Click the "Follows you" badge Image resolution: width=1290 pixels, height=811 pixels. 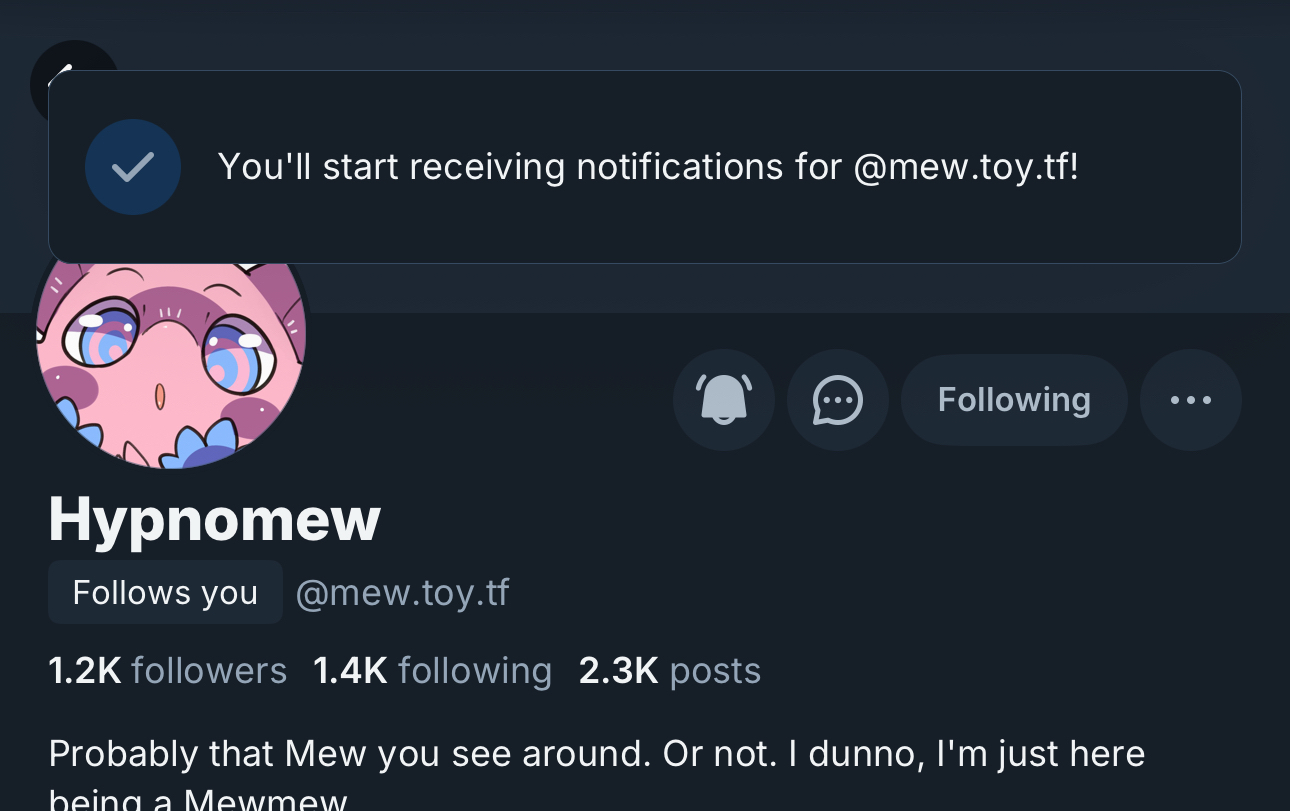pyautogui.click(x=165, y=593)
